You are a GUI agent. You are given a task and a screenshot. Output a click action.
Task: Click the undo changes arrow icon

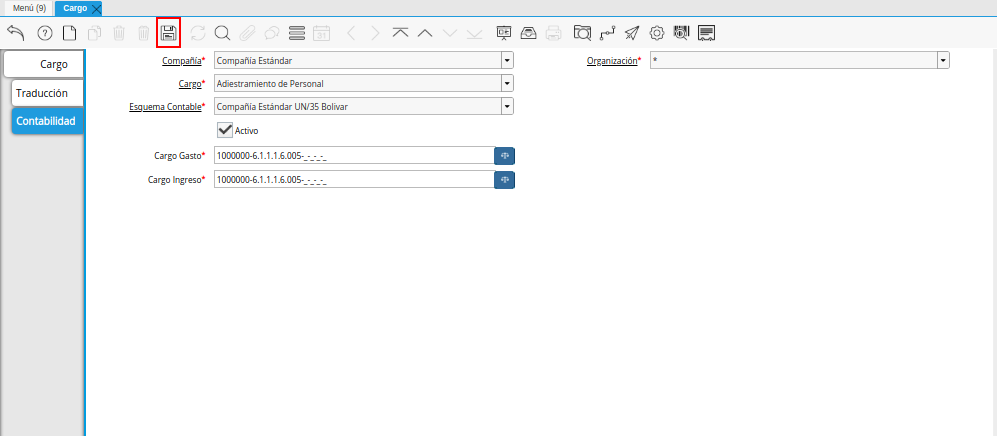point(15,33)
